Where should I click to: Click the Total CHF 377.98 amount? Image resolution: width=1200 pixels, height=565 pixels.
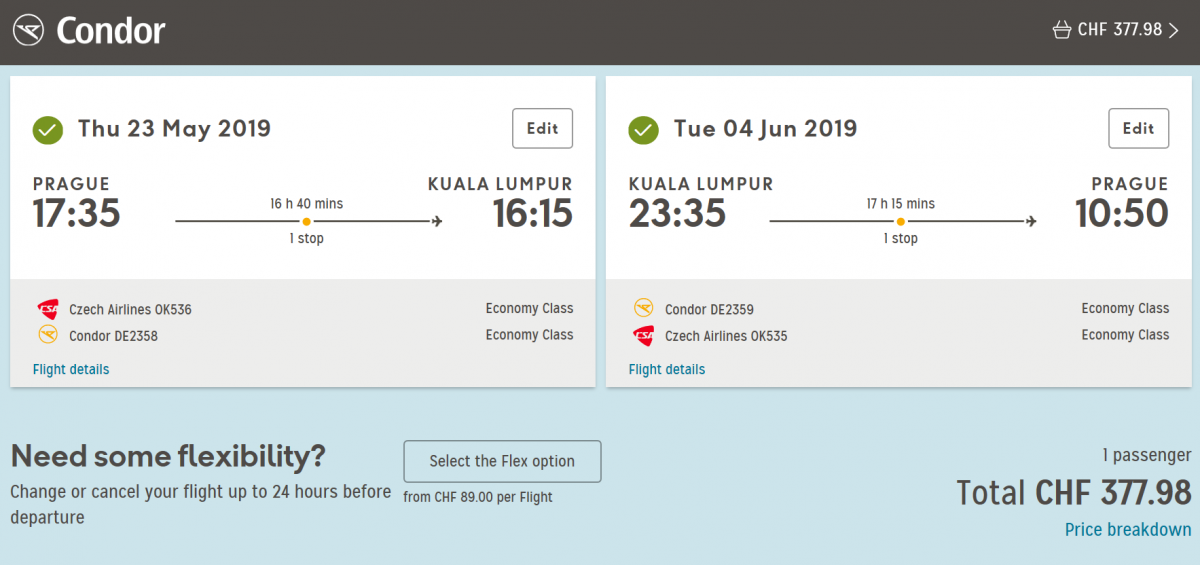(1073, 493)
